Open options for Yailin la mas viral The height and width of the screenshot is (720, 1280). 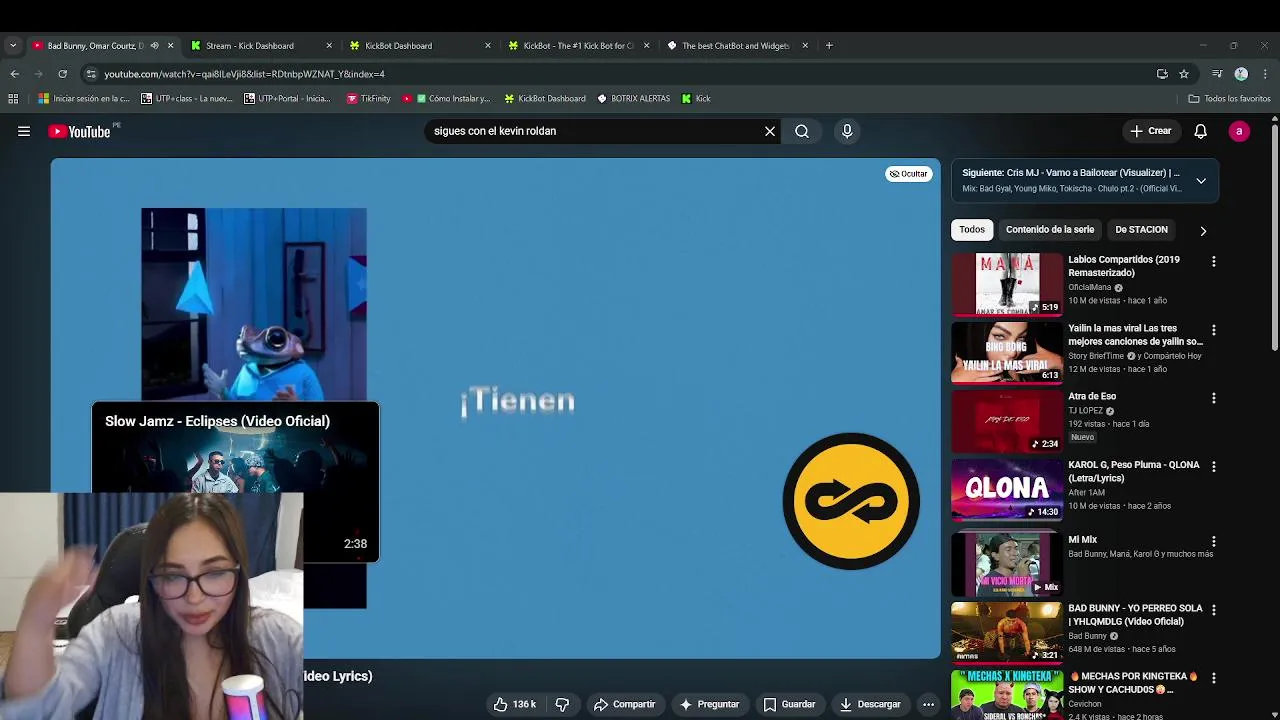(x=1214, y=329)
